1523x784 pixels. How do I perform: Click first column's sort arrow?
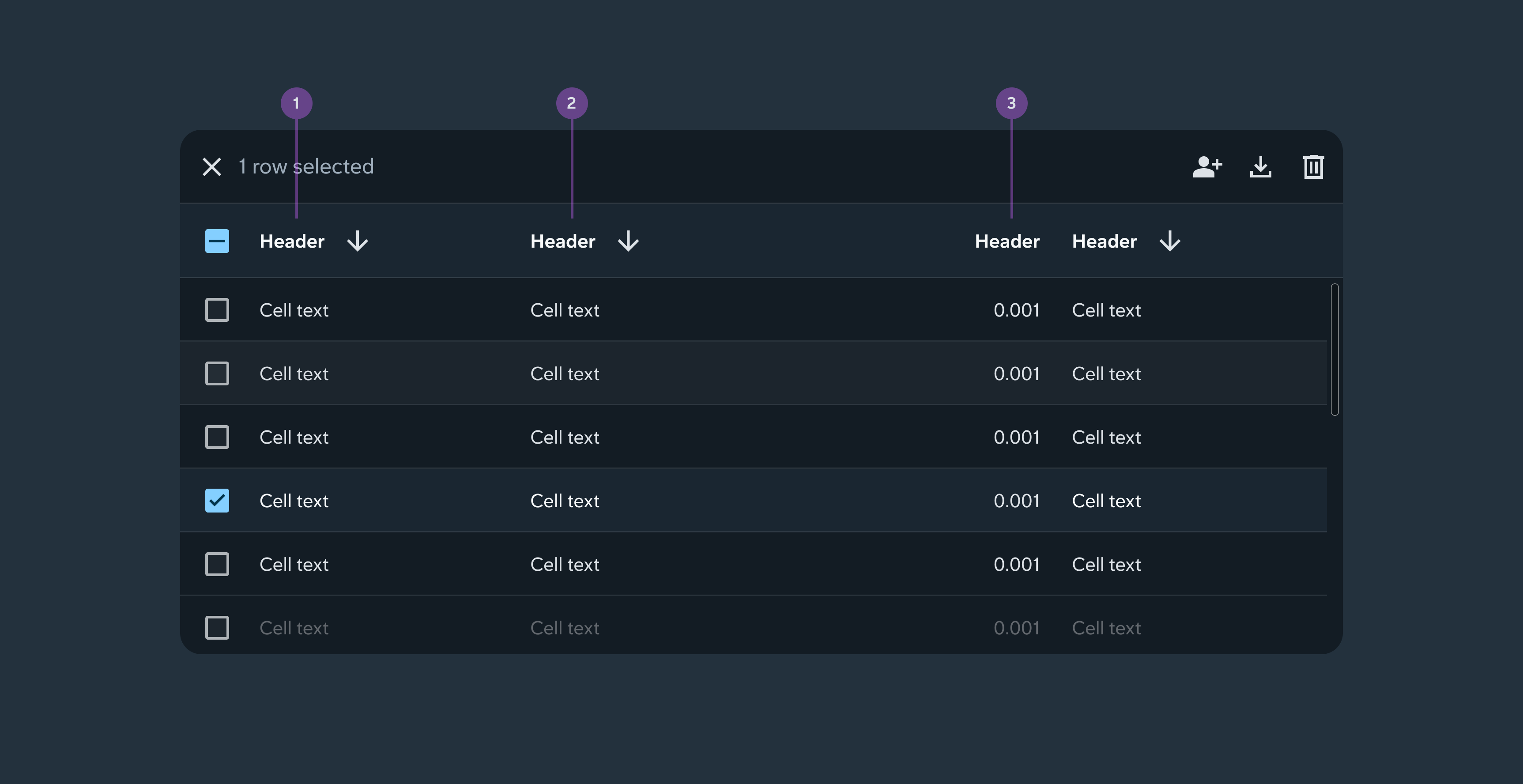357,241
